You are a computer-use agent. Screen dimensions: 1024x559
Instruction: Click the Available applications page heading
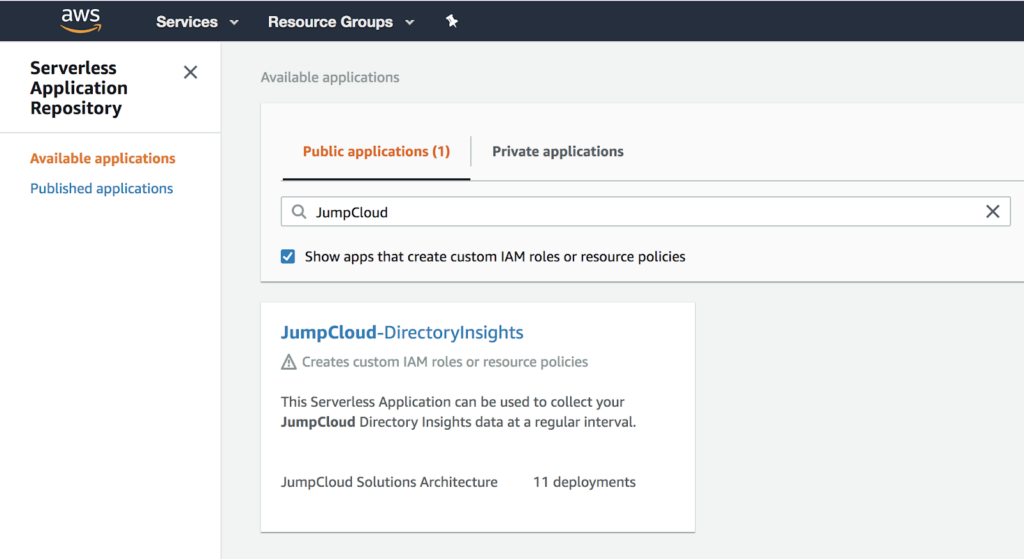tap(329, 77)
